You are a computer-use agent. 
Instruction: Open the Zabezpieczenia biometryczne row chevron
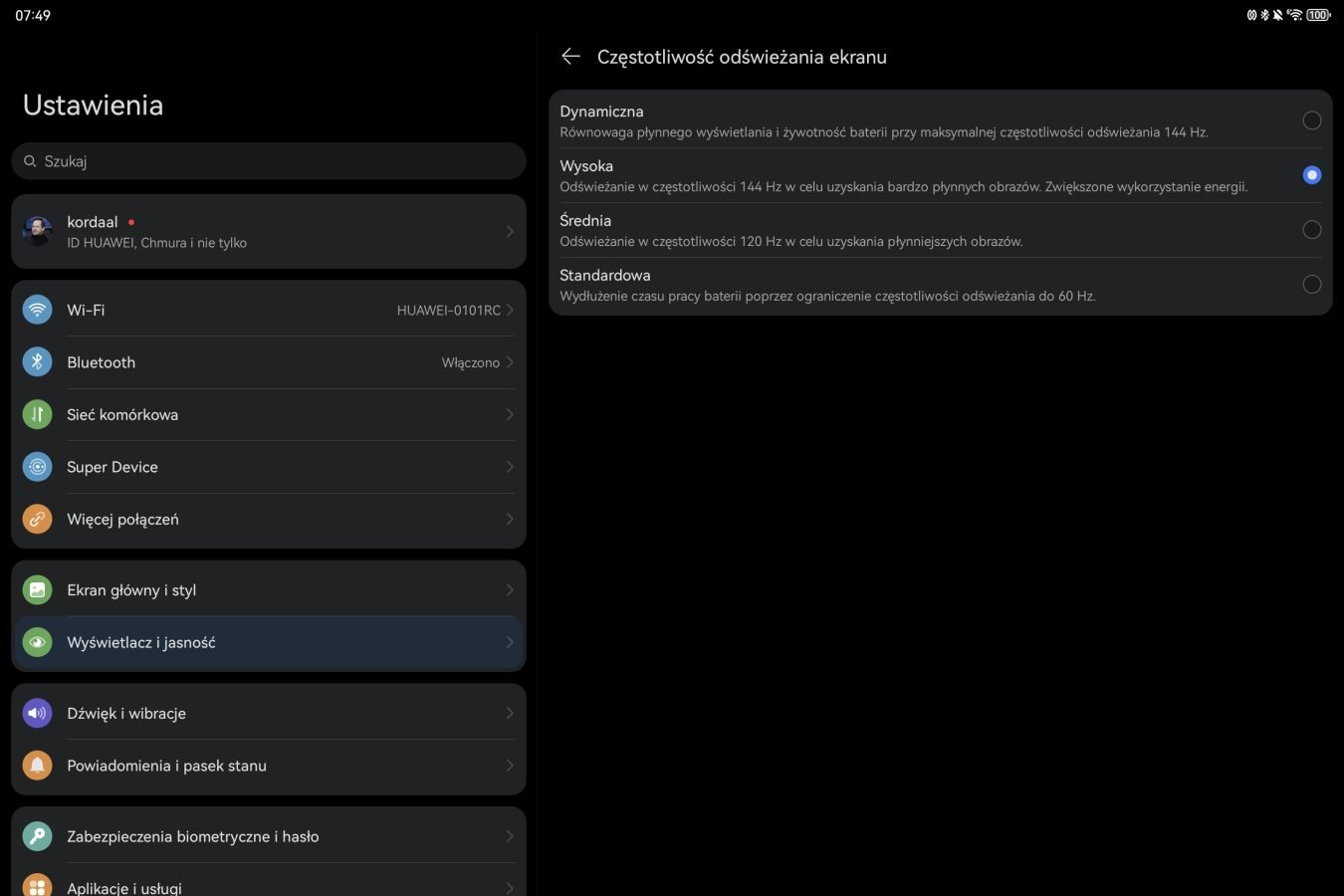point(510,836)
